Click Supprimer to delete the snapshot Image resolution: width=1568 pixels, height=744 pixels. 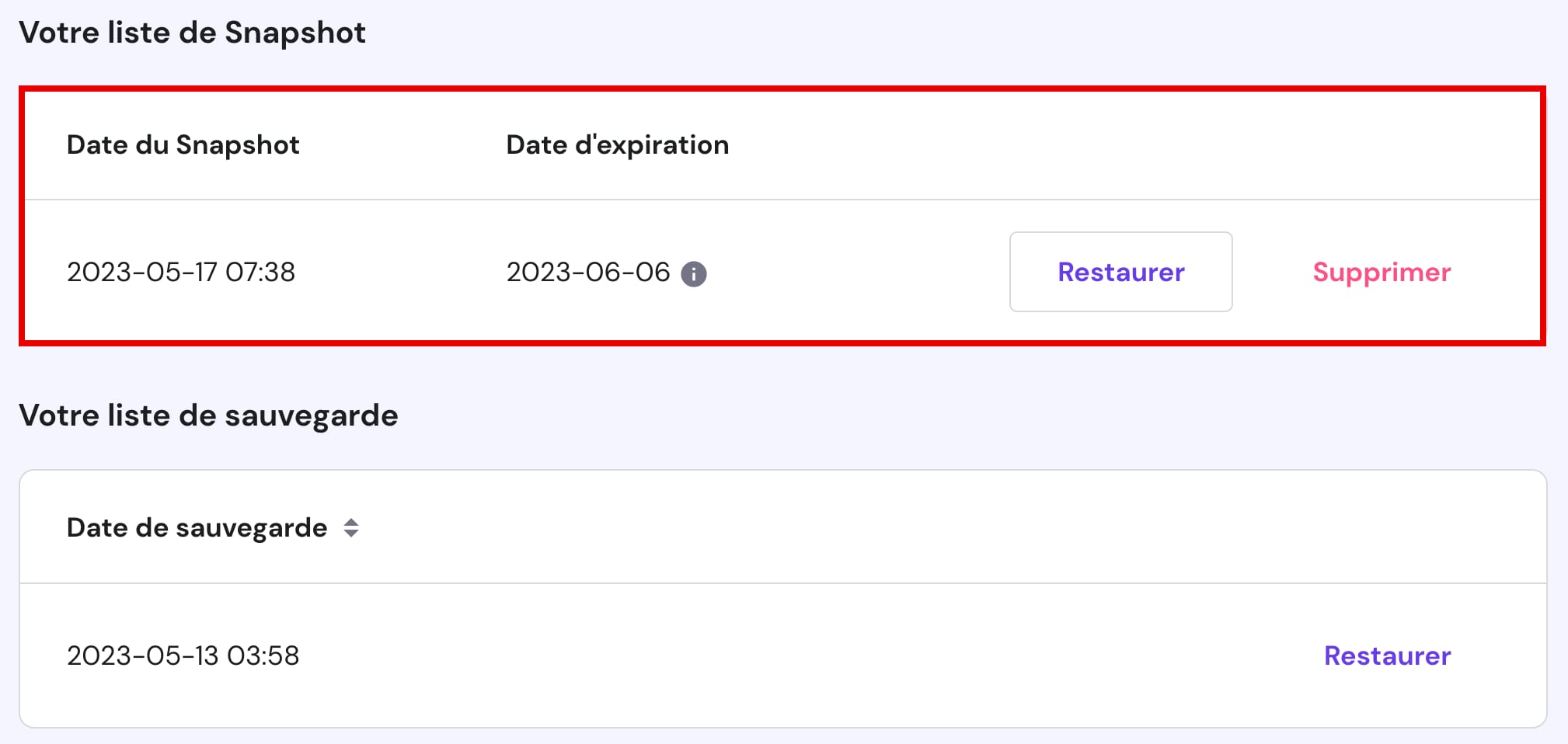pos(1381,272)
